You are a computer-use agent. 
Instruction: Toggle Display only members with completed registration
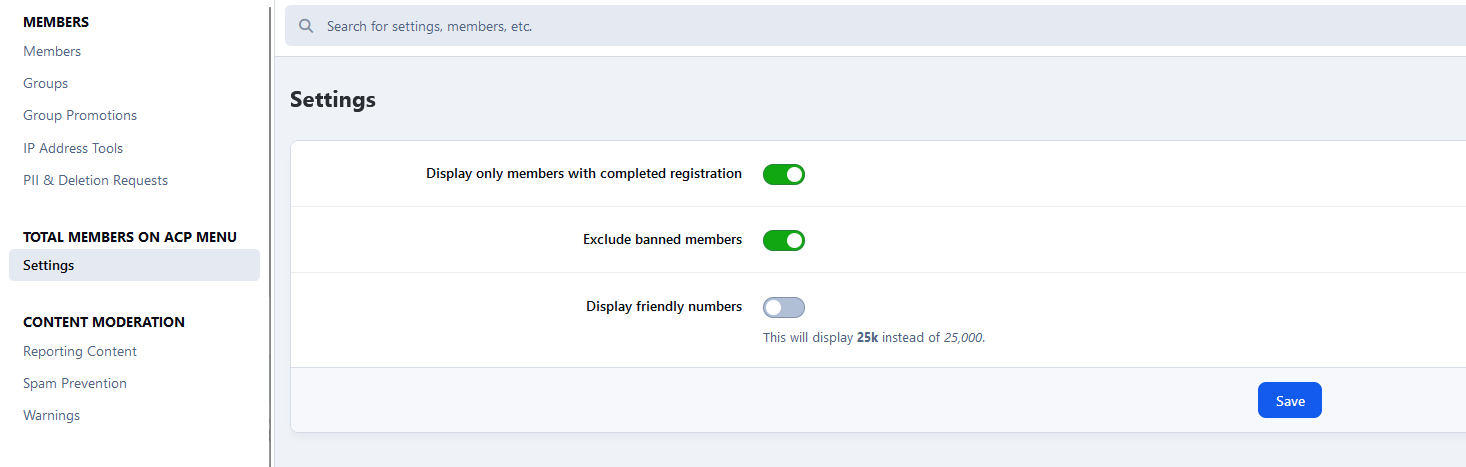(784, 174)
